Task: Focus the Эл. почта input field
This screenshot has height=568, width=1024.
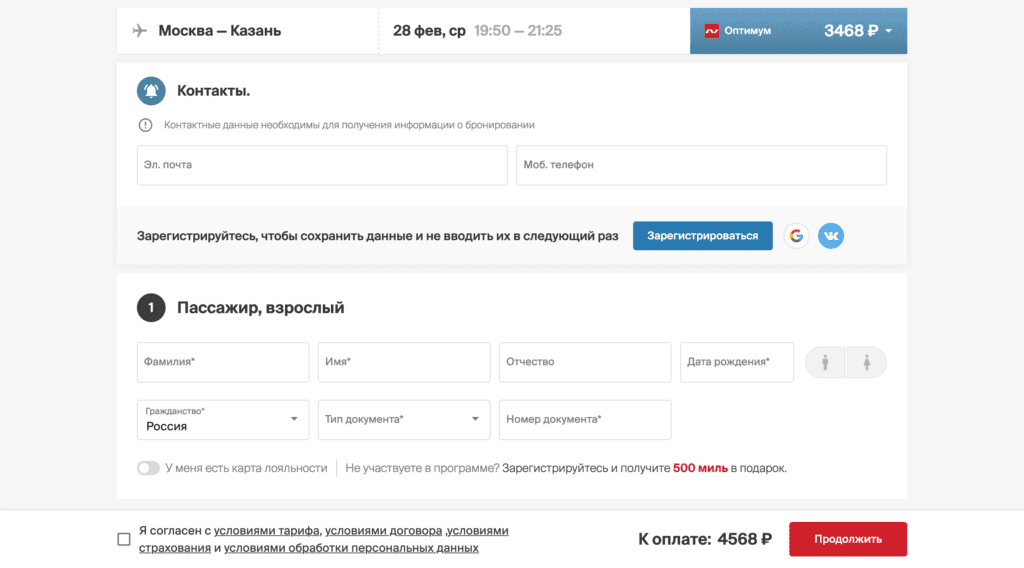Action: pos(322,165)
